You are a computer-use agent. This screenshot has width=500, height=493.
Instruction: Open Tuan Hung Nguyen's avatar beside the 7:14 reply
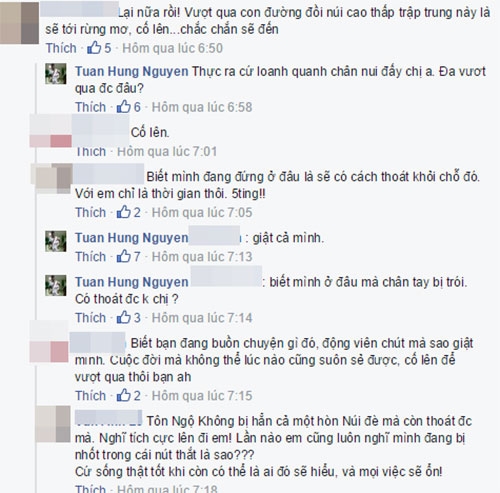56,285
